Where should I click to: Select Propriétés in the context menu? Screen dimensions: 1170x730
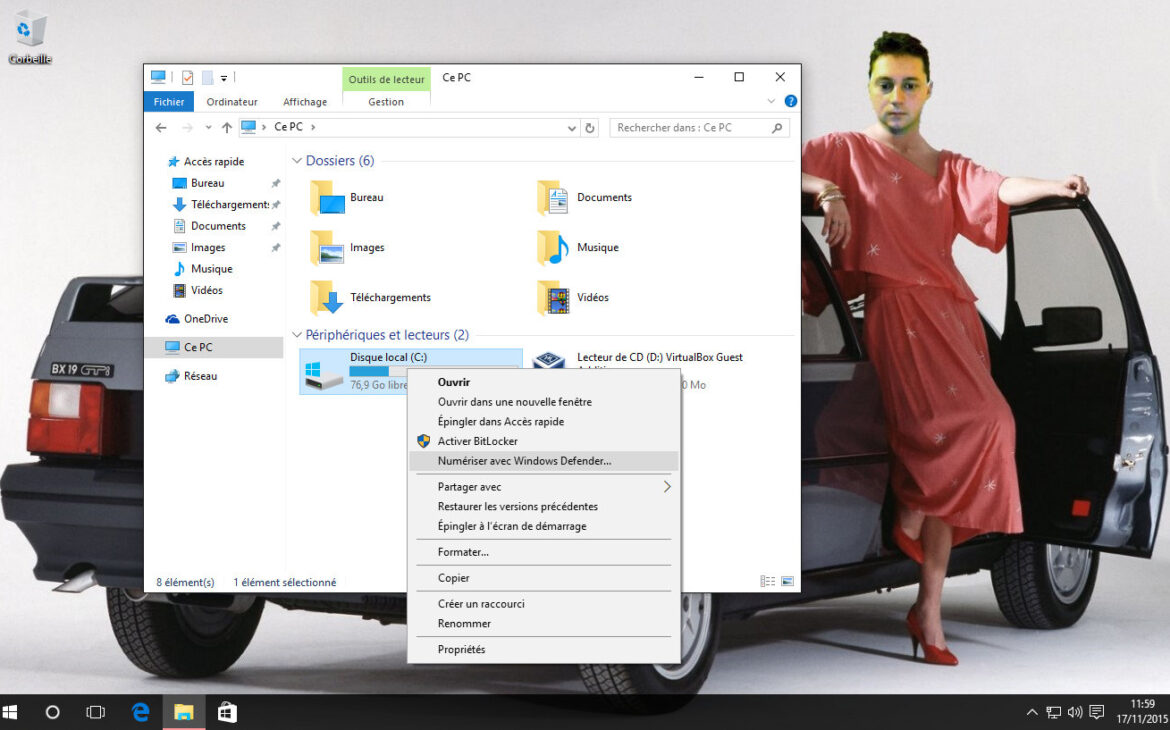click(x=461, y=649)
